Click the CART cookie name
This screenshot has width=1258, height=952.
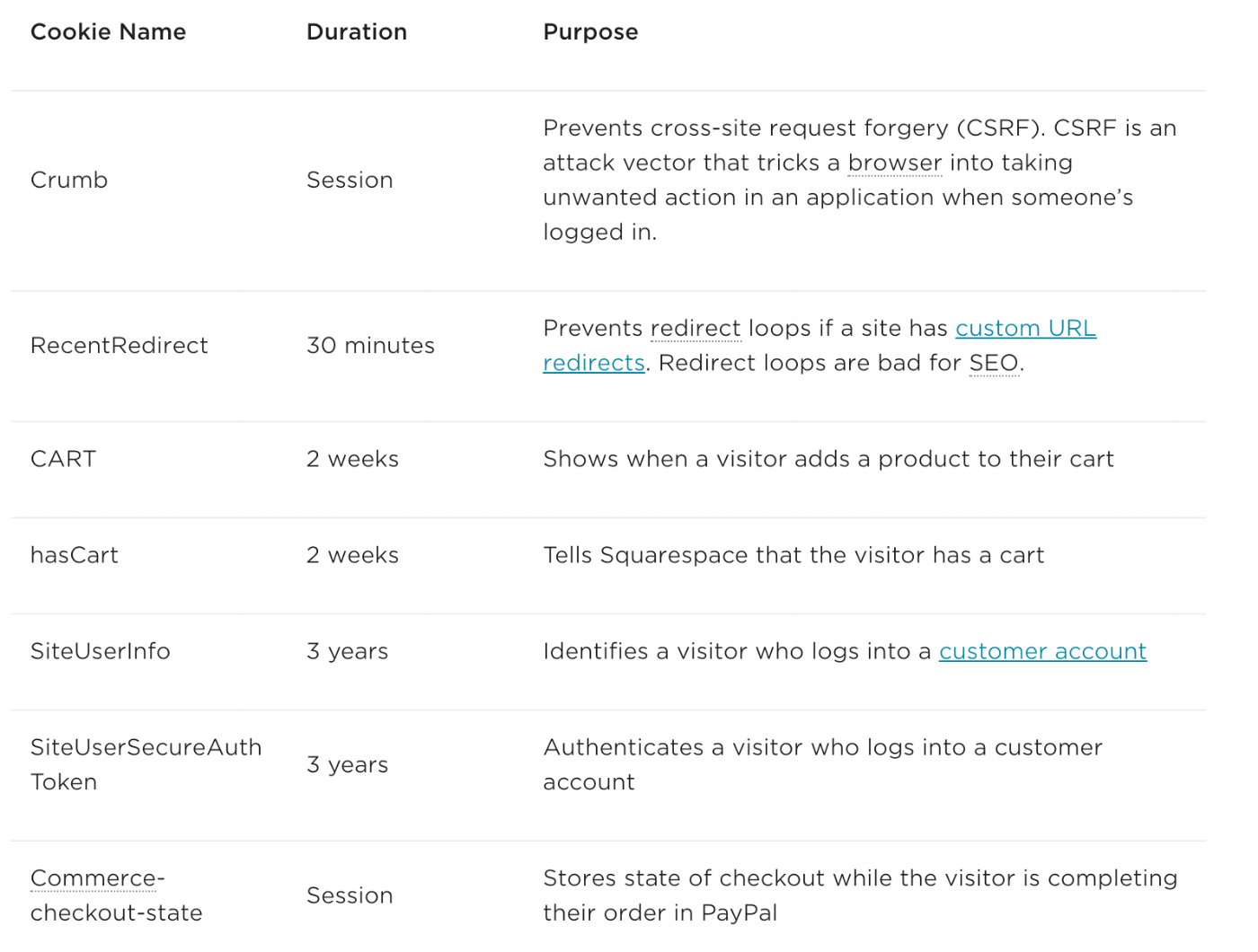point(64,459)
